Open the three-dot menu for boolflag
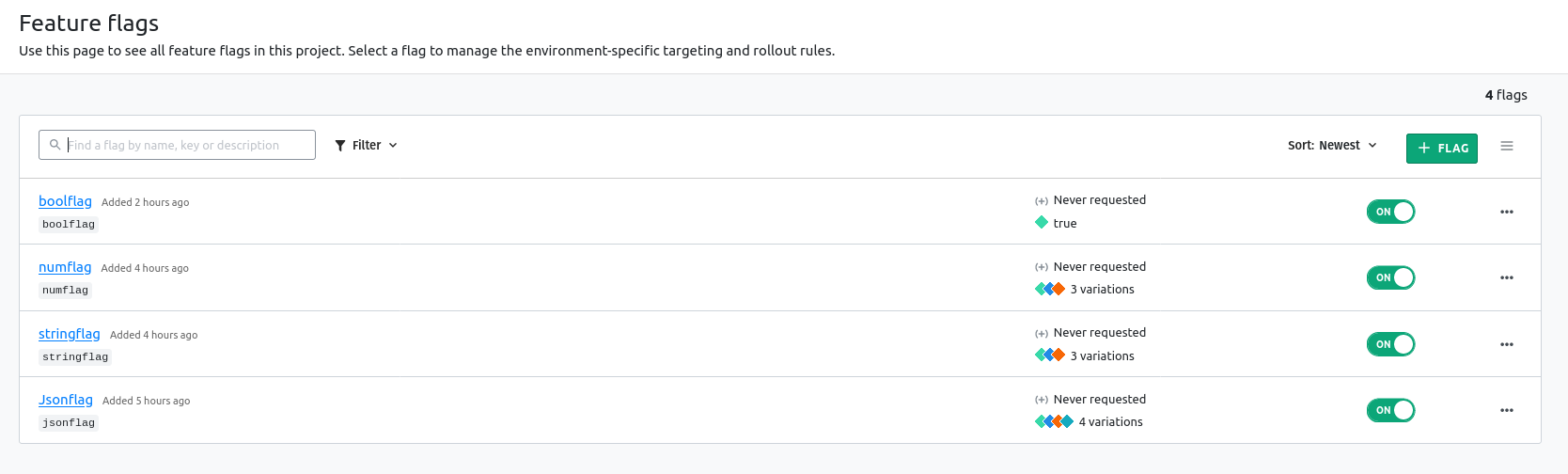Viewport: 1568px width, 474px height. 1506,212
